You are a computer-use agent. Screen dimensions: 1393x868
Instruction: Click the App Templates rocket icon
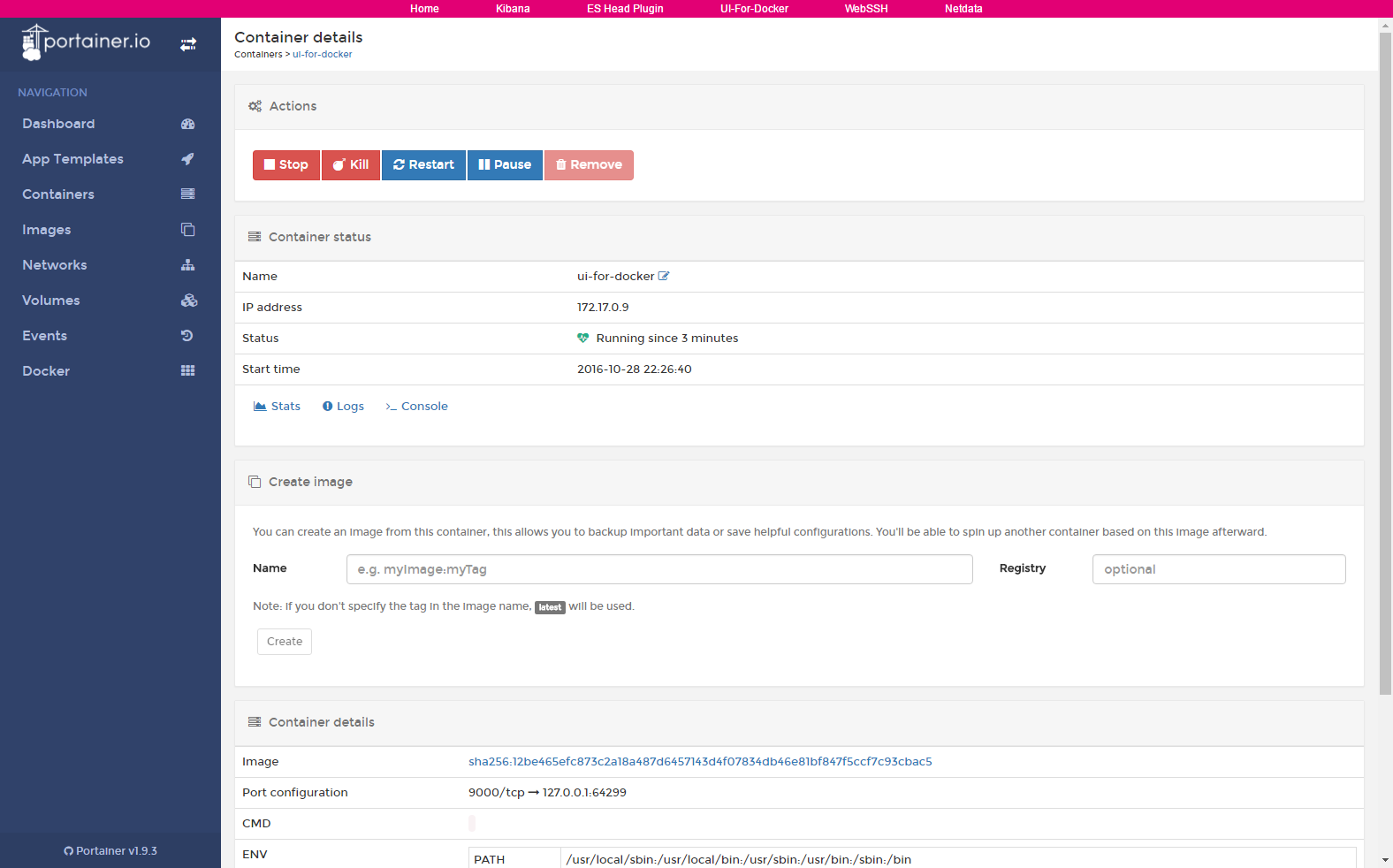187,159
